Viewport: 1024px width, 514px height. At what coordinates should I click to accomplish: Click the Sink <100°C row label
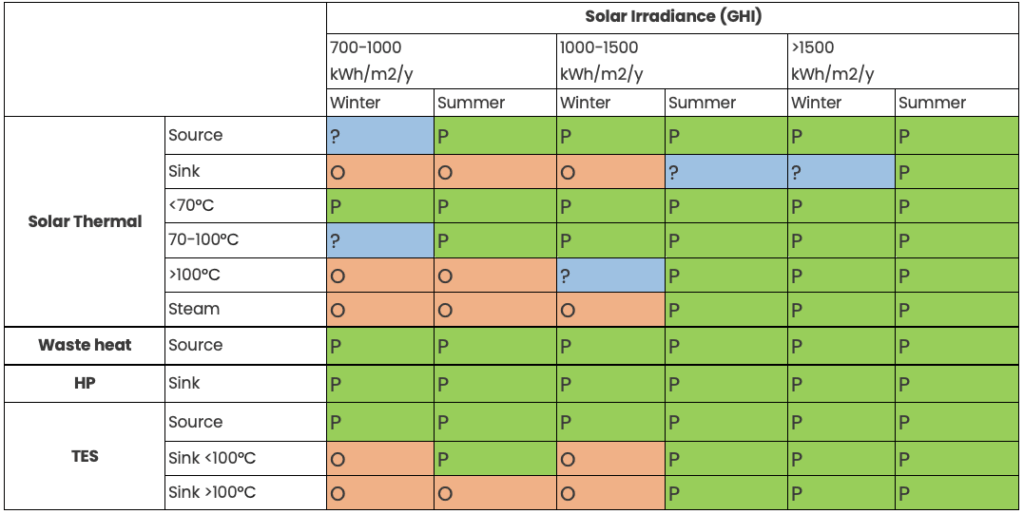[212, 459]
